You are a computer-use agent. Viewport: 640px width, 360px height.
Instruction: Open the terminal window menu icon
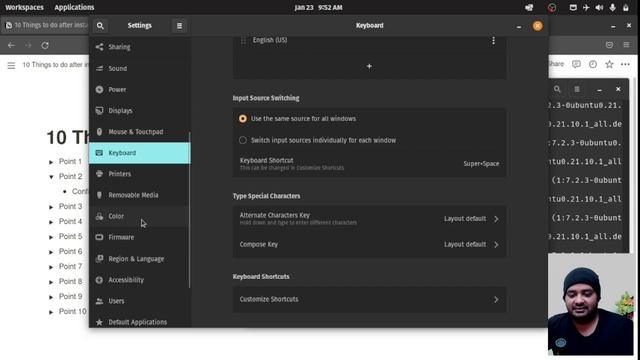tap(577, 89)
